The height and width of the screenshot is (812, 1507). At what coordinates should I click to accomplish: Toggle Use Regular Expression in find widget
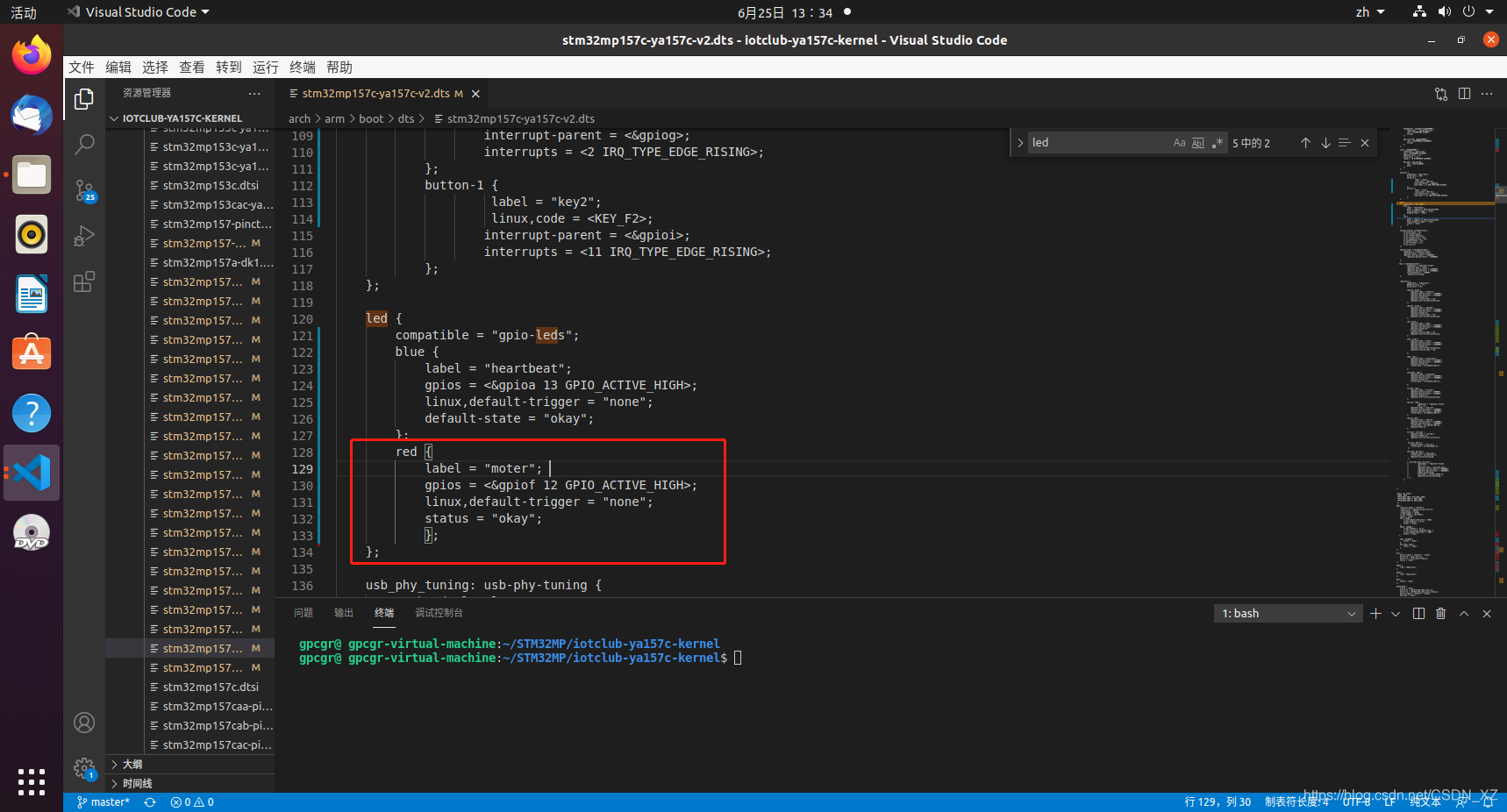(1218, 143)
